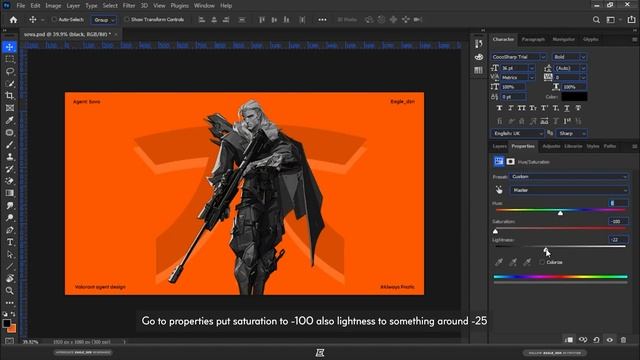640x360 pixels.
Task: Select the Rectangular Marquee tool
Action: (x=9, y=59)
